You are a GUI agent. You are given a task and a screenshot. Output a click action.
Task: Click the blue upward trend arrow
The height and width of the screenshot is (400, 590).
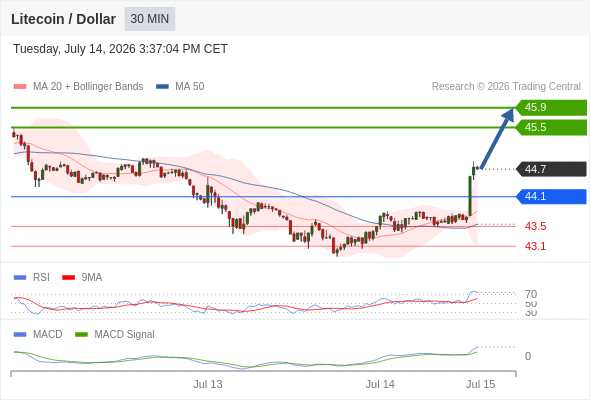(x=497, y=138)
